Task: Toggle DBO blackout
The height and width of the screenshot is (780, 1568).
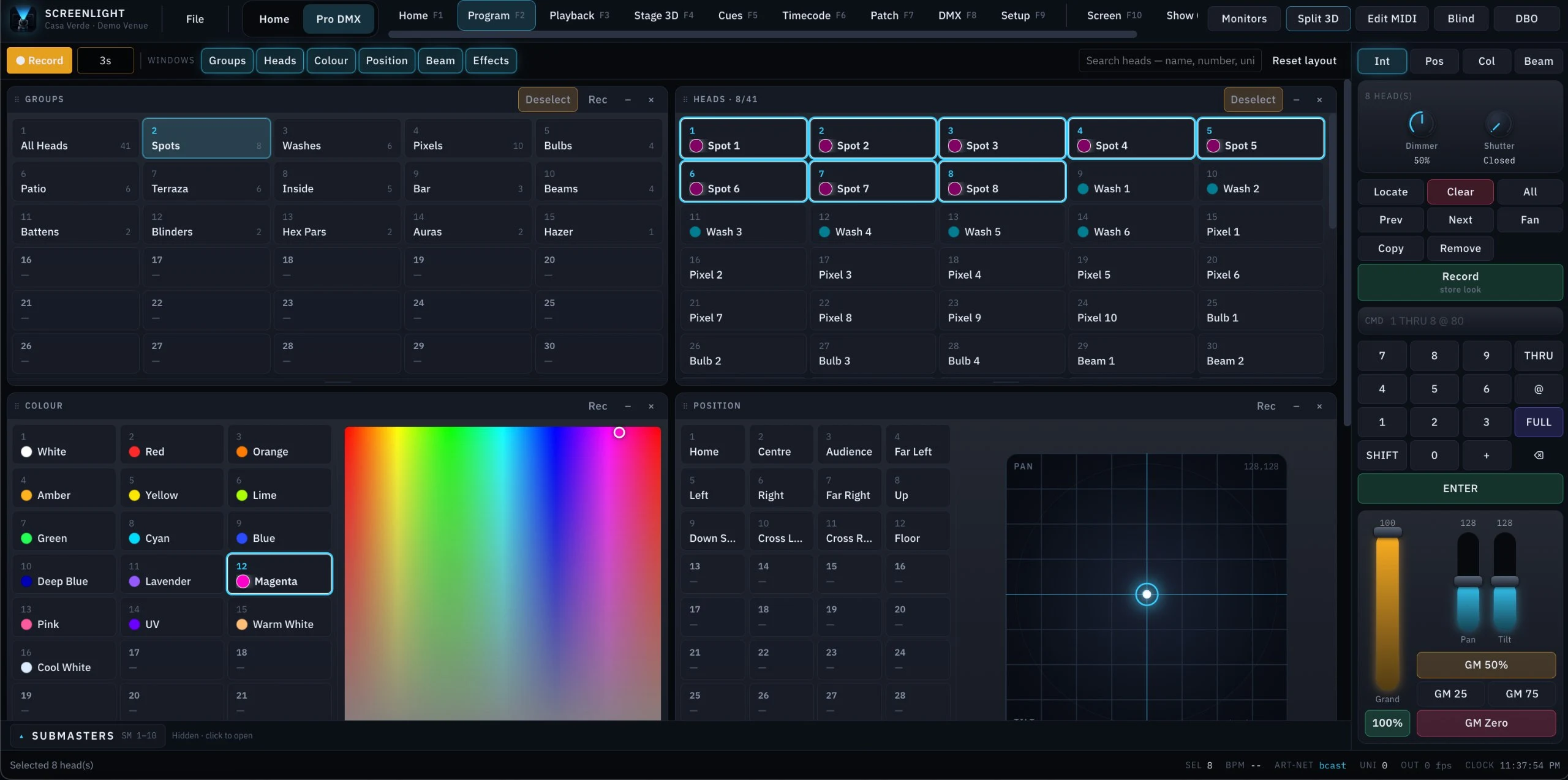Action: point(1526,18)
